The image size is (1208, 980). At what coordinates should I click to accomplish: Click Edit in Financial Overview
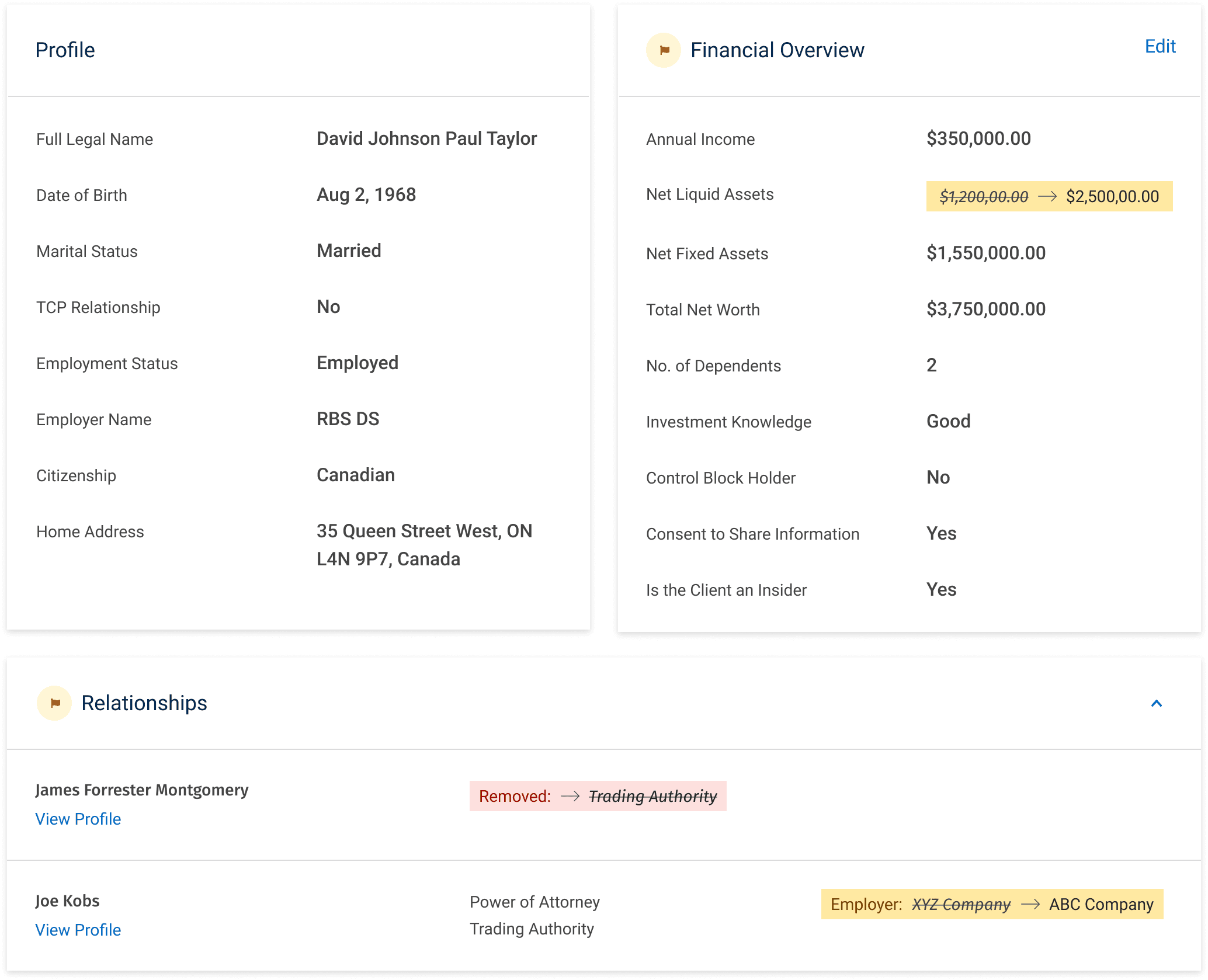point(1160,46)
